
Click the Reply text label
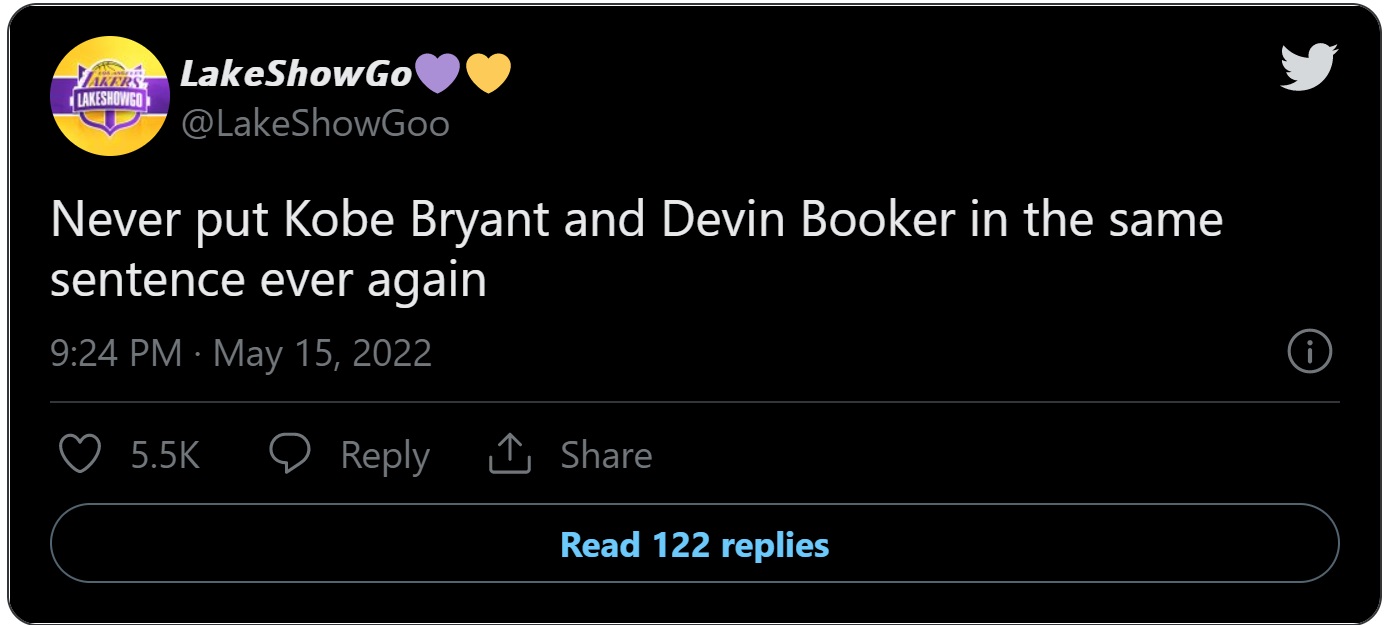(385, 456)
